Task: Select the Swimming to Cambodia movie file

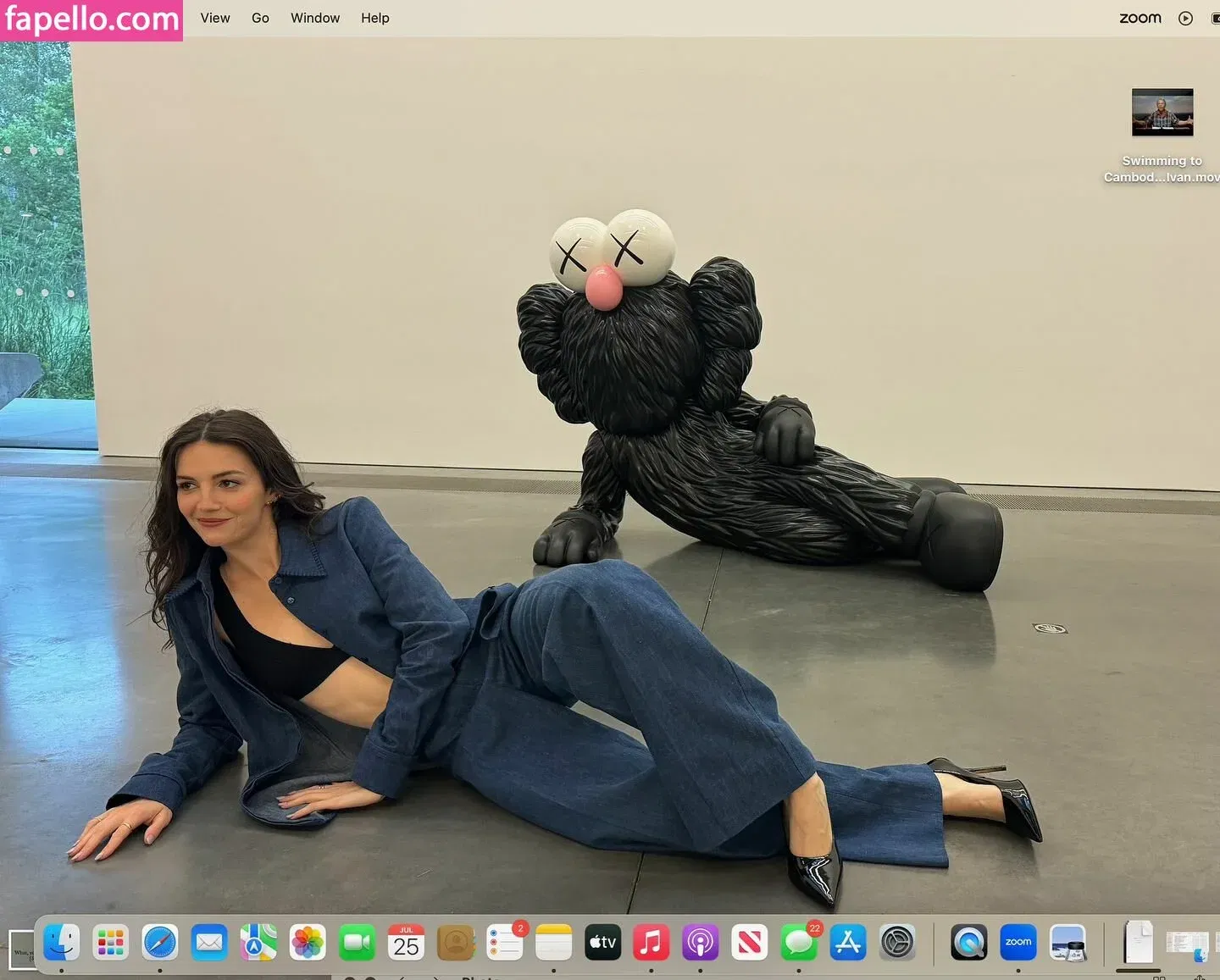Action: 1162,113
